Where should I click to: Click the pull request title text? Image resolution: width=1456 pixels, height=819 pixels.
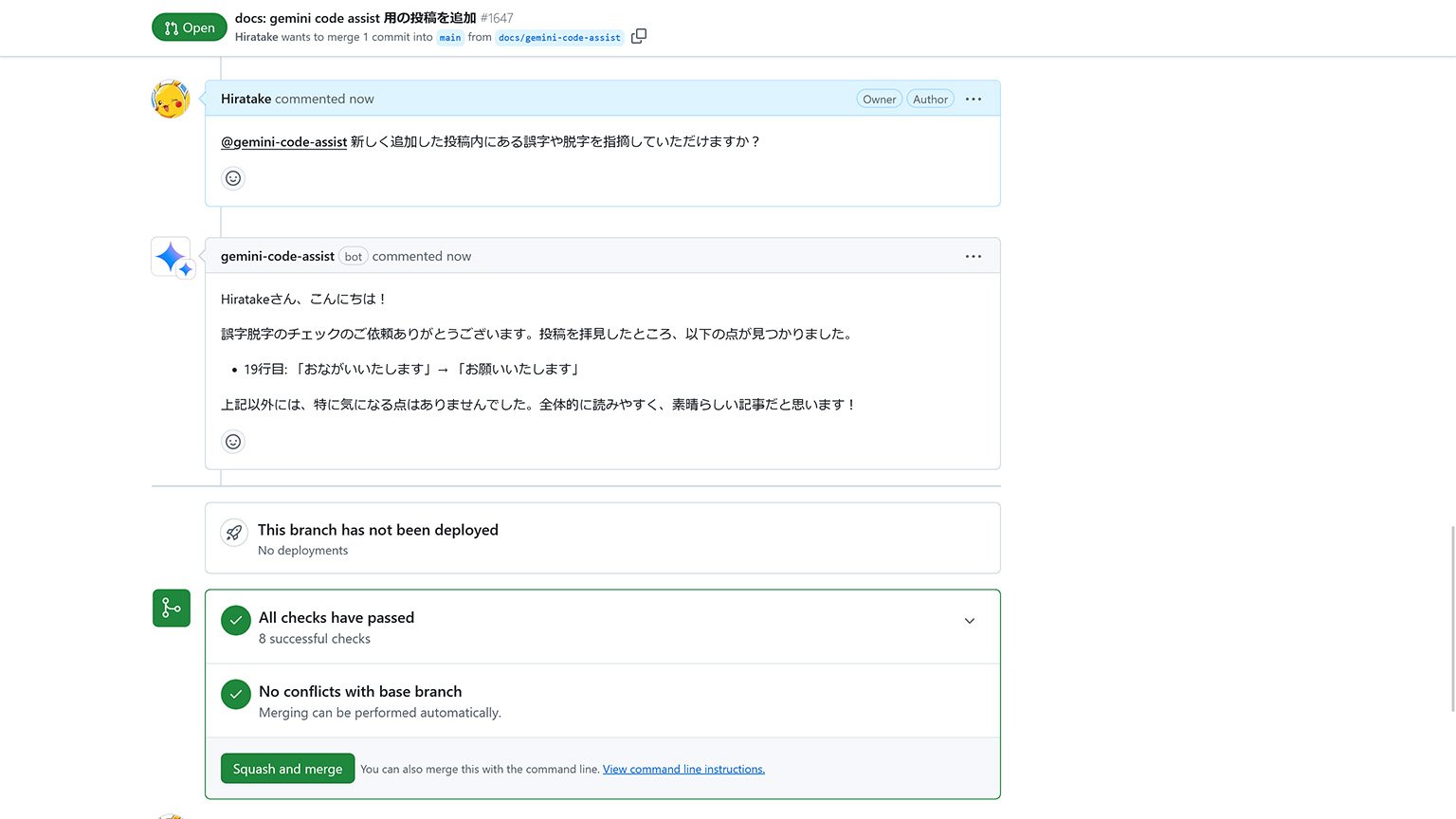click(x=355, y=18)
